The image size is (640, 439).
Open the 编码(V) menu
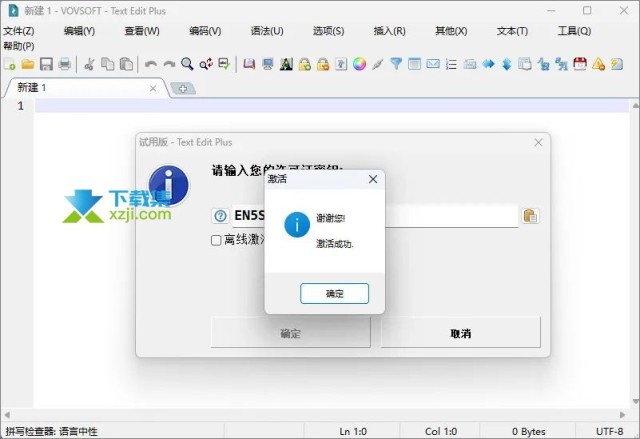click(205, 31)
